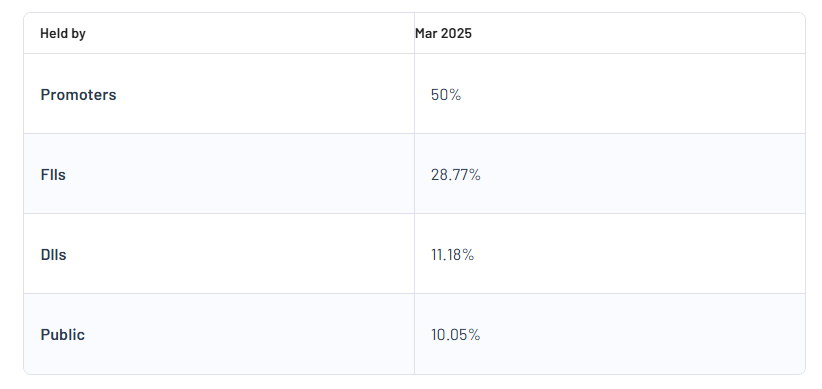Click empty space beside the FIIs label

point(240,175)
